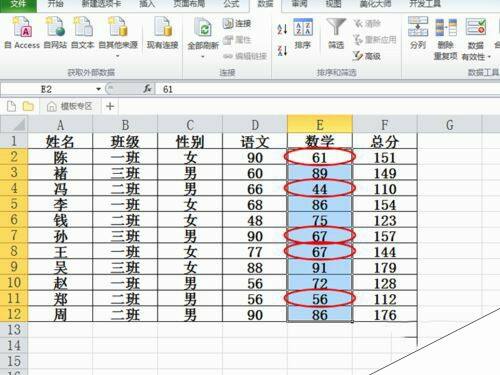Click Text to Columns (分列)
Viewport: 500px width, 375px height.
tap(418, 33)
